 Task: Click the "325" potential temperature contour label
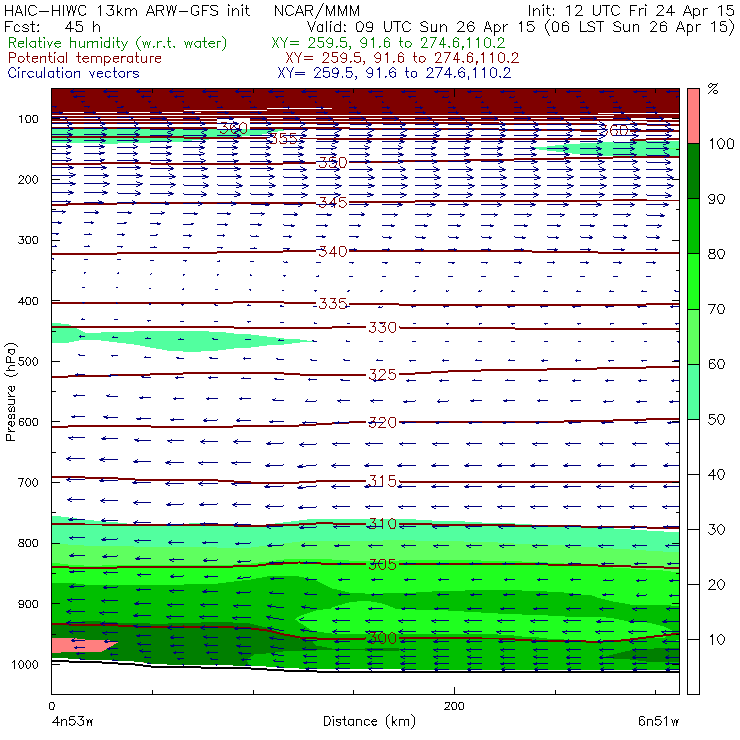(x=382, y=375)
